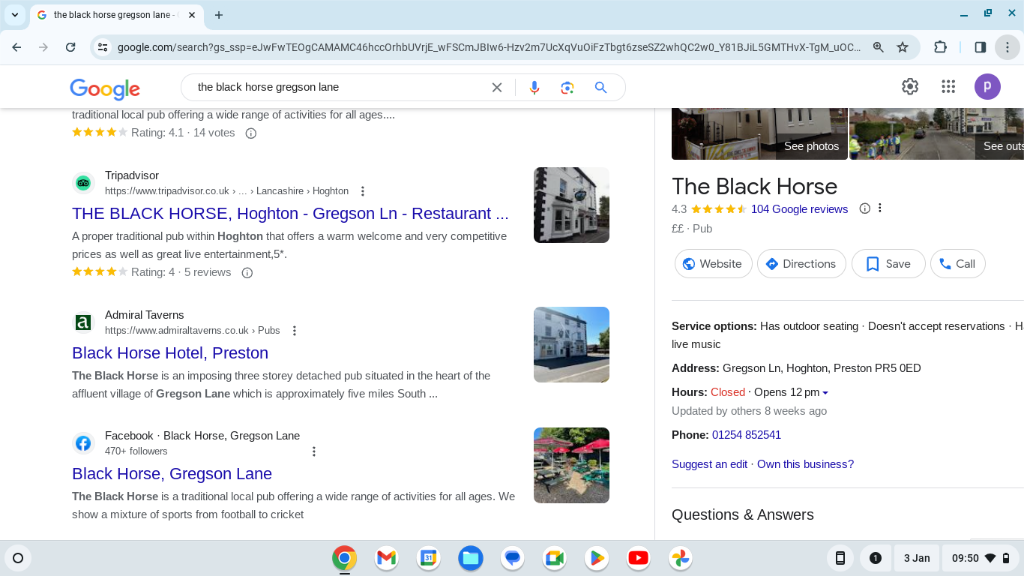Launch YouTube from the shelf
The width and height of the screenshot is (1024, 576).
point(638,558)
